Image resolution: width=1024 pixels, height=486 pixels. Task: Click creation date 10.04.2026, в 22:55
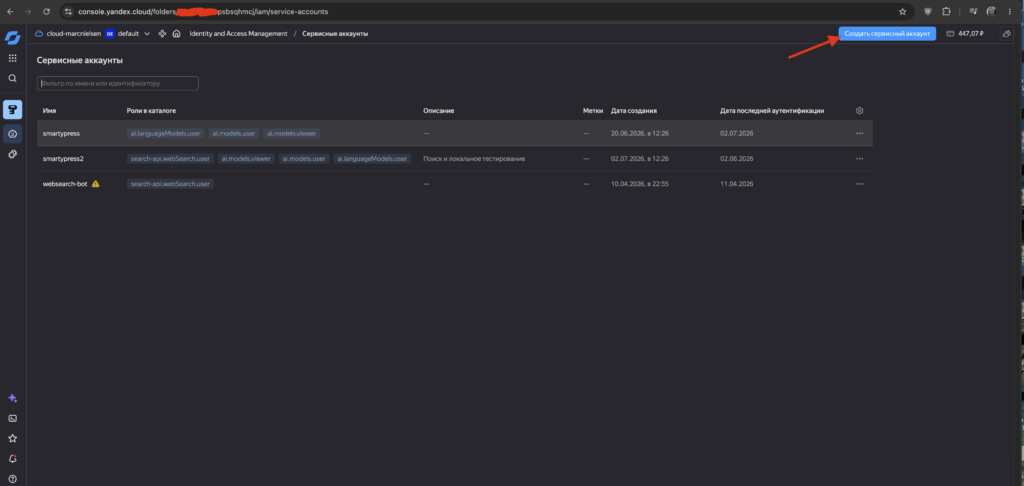(x=640, y=184)
